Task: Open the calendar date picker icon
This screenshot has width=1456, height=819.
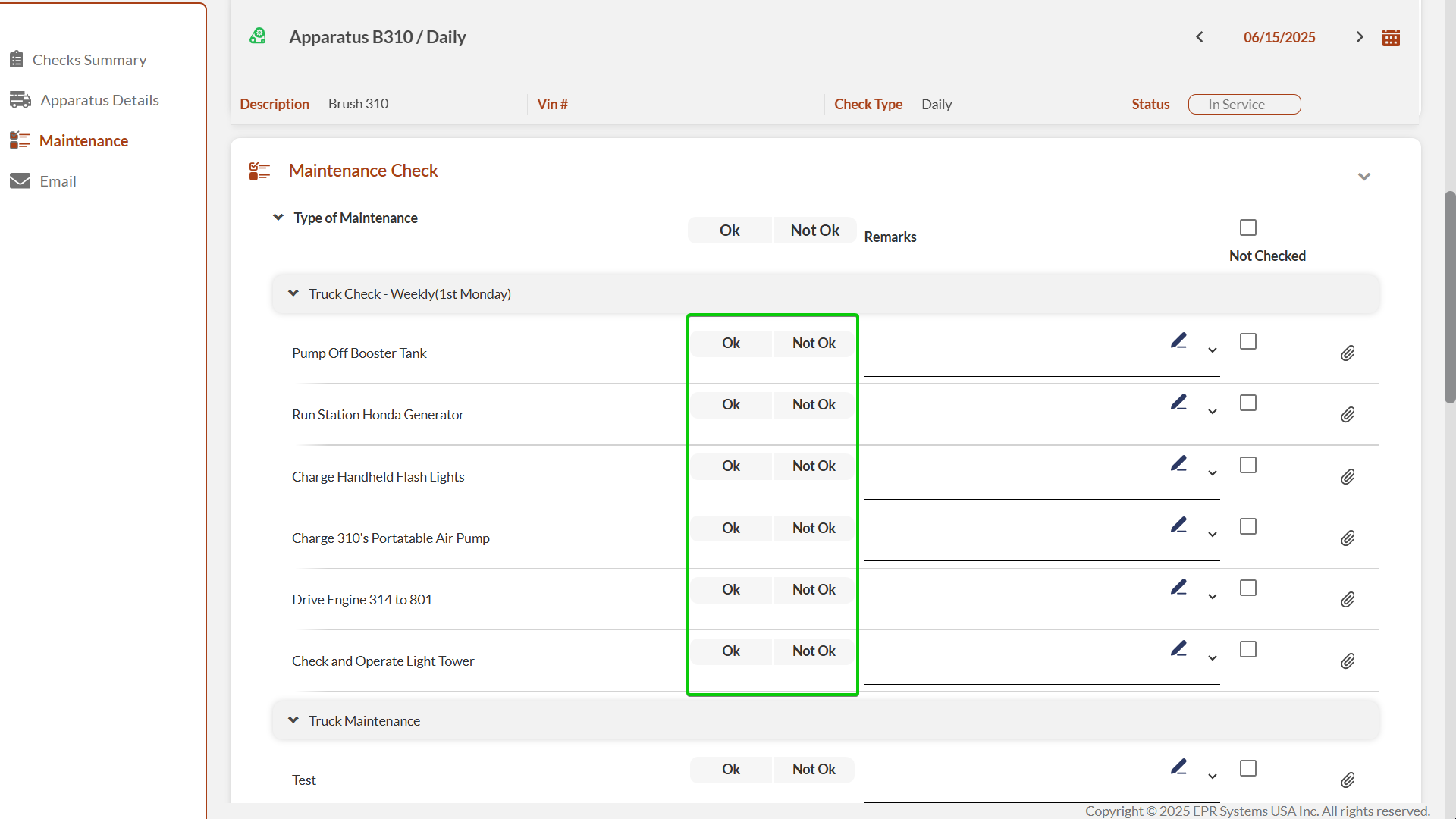Action: 1391,38
